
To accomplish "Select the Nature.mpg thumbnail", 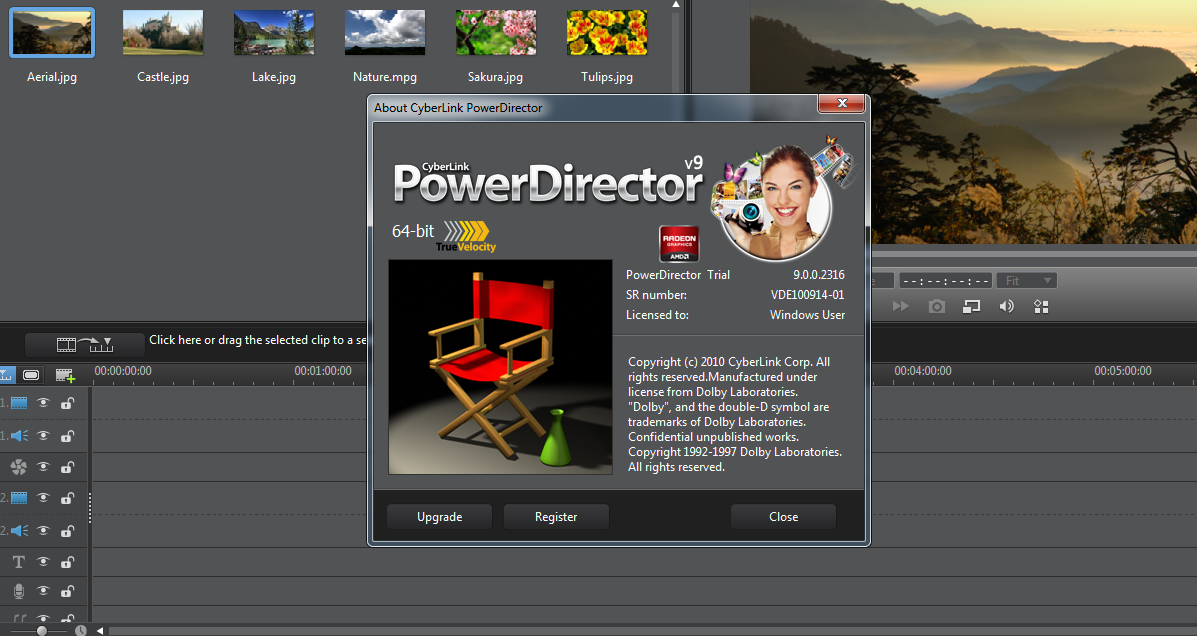I will point(385,33).
